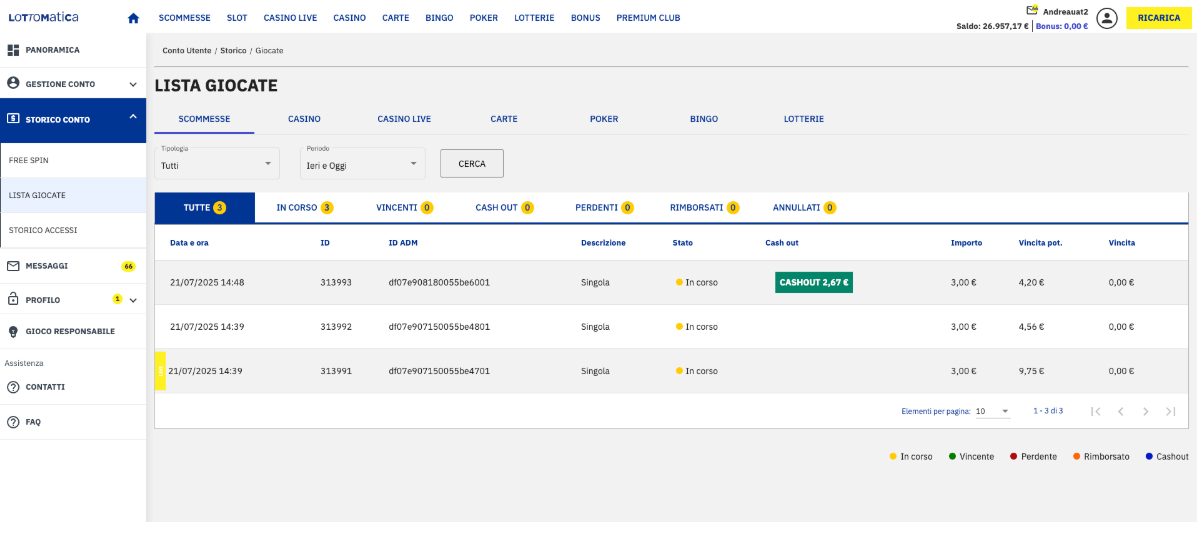Collapse the Storico Conto section
Screen dimensions: 1198x553
133,118
